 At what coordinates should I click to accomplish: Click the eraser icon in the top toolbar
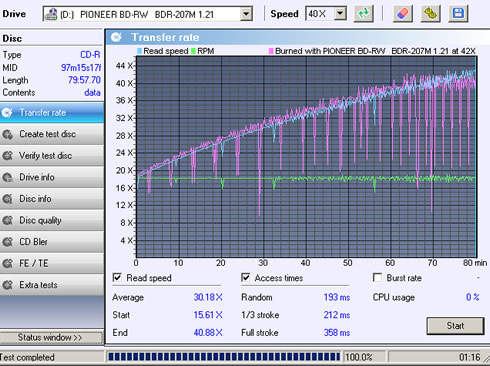click(x=403, y=14)
